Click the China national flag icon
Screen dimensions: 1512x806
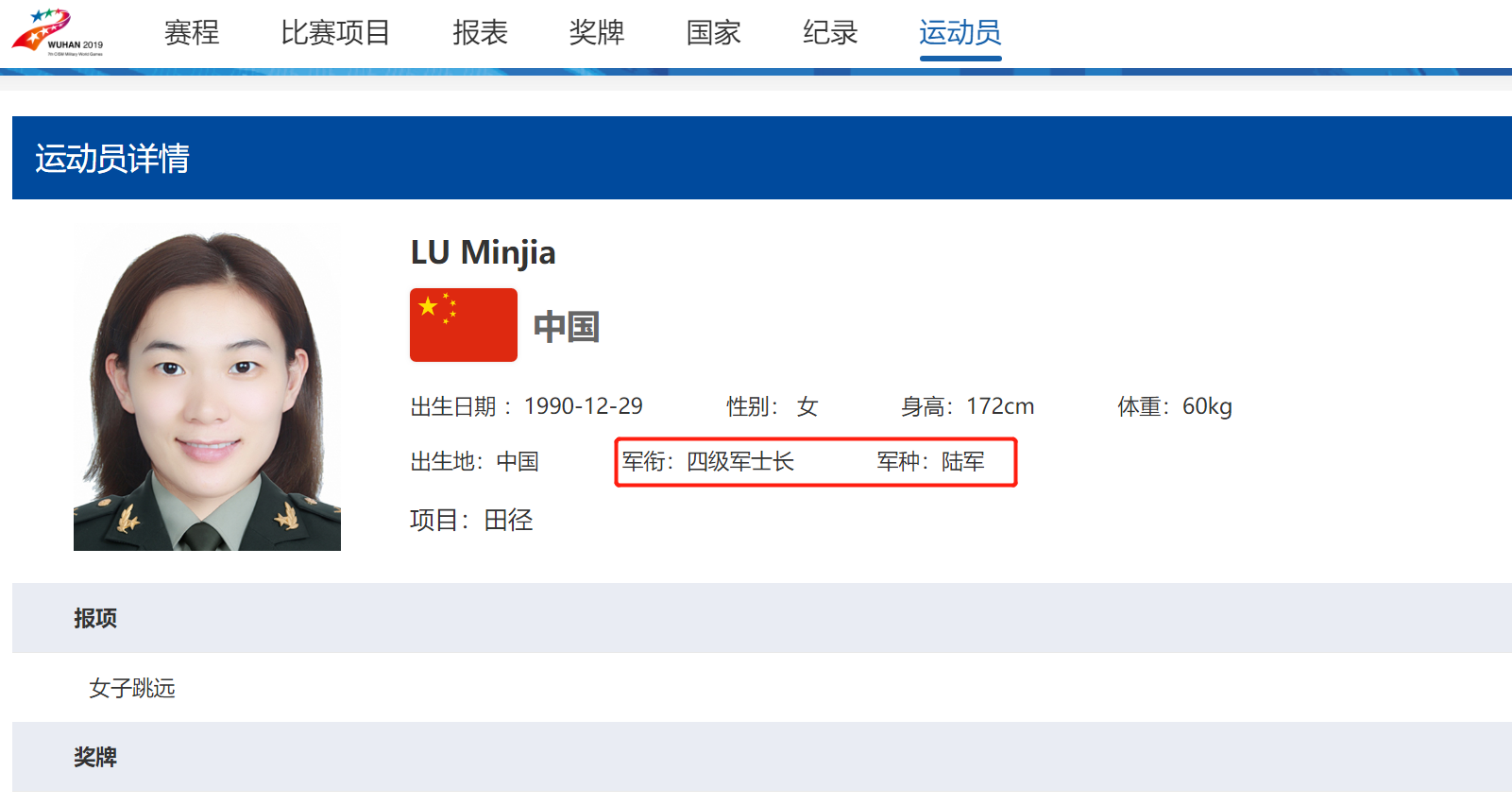(x=463, y=325)
